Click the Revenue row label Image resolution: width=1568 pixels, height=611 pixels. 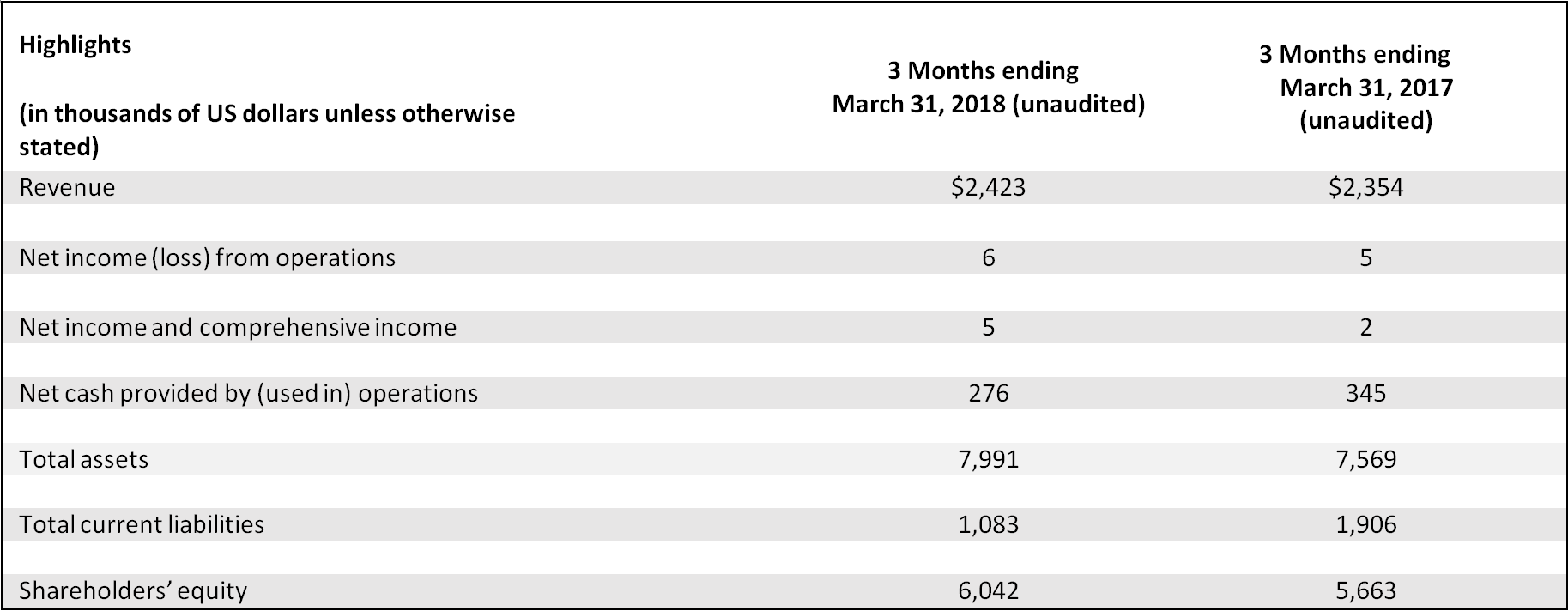[x=67, y=188]
